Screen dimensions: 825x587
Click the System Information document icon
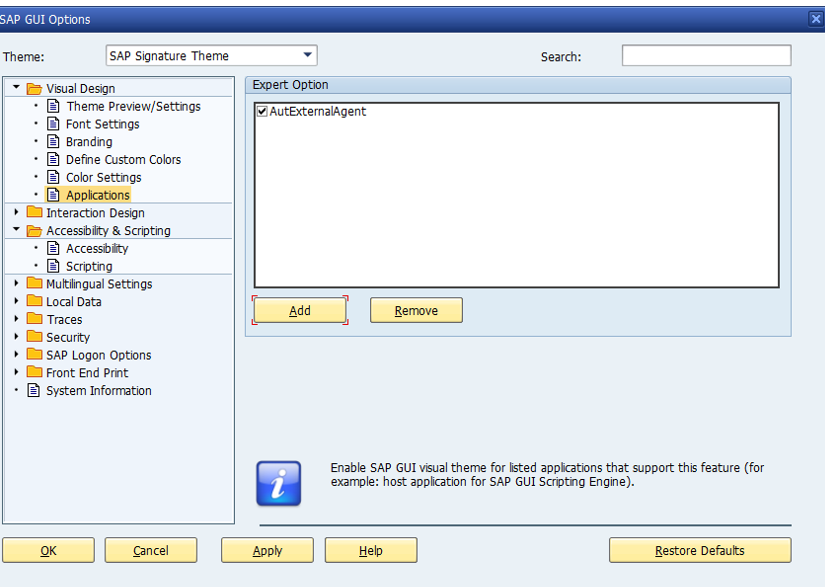pyautogui.click(x=34, y=390)
